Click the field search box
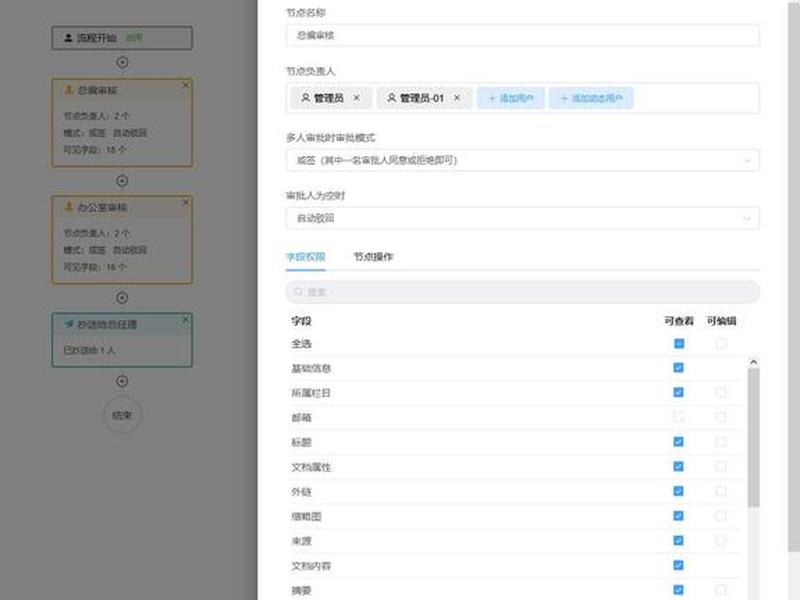This screenshot has width=800, height=600. click(522, 292)
